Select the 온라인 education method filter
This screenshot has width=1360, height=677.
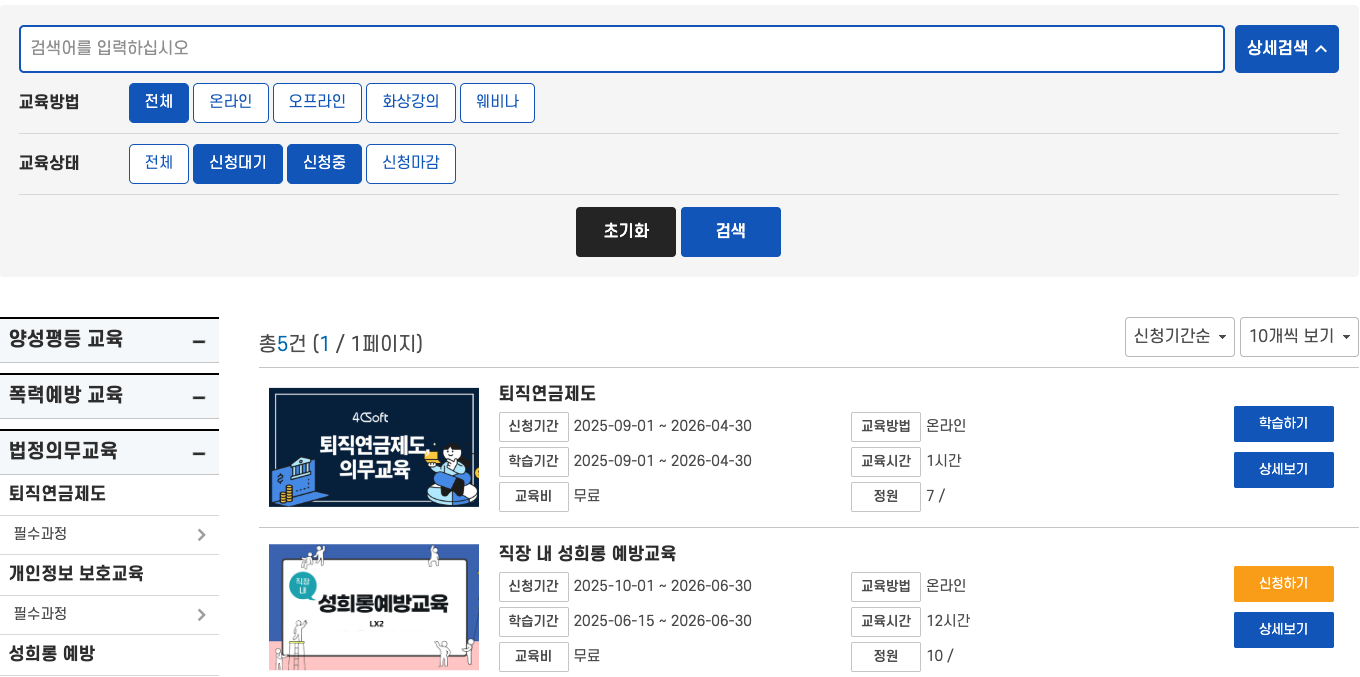[230, 102]
